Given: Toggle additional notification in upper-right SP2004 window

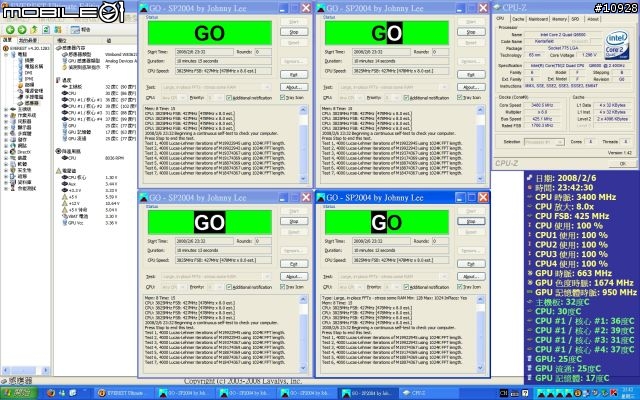Looking at the screenshot, I should 406,98.
